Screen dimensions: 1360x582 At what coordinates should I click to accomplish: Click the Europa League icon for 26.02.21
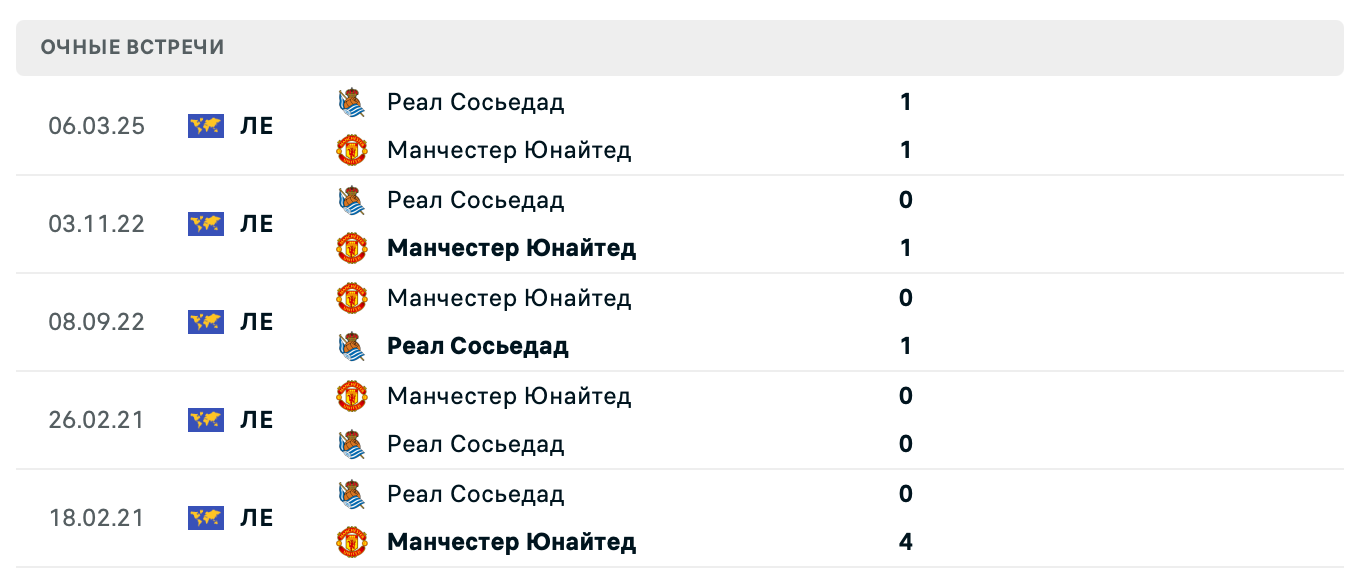coord(206,420)
